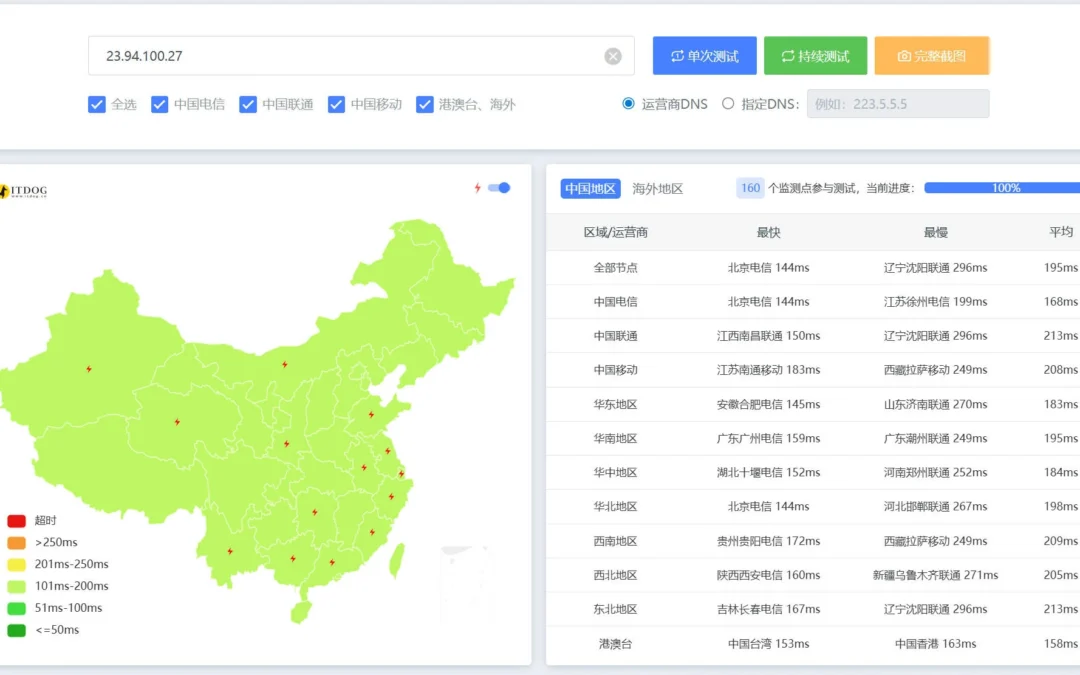Select the 指定DNS radio option

(x=728, y=103)
